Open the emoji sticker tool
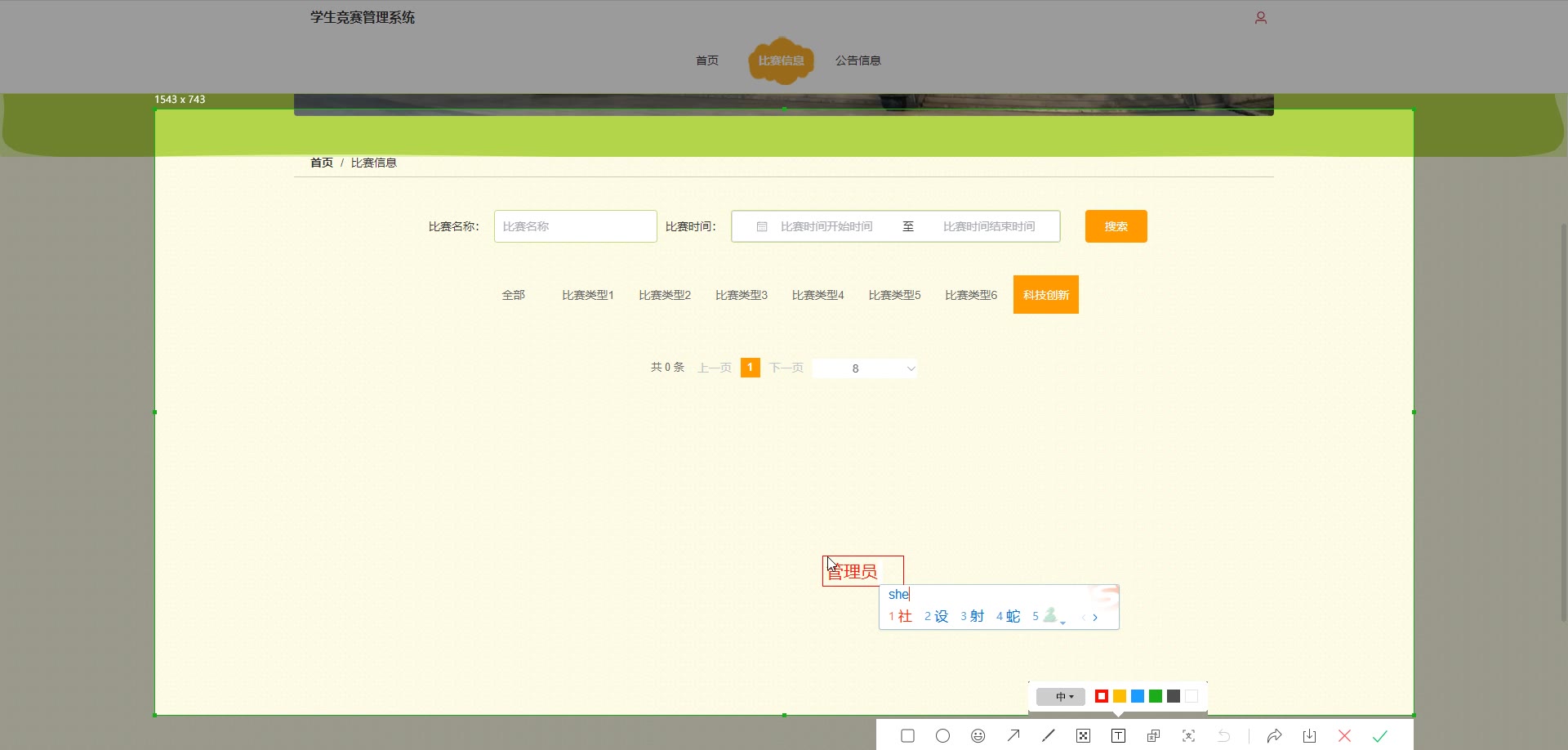This screenshot has height=750, width=1568. 978,736
